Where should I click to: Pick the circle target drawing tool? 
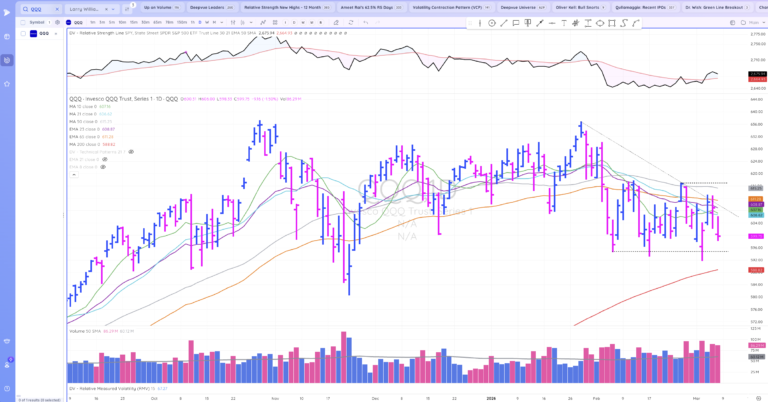pyautogui.click(x=492, y=23)
